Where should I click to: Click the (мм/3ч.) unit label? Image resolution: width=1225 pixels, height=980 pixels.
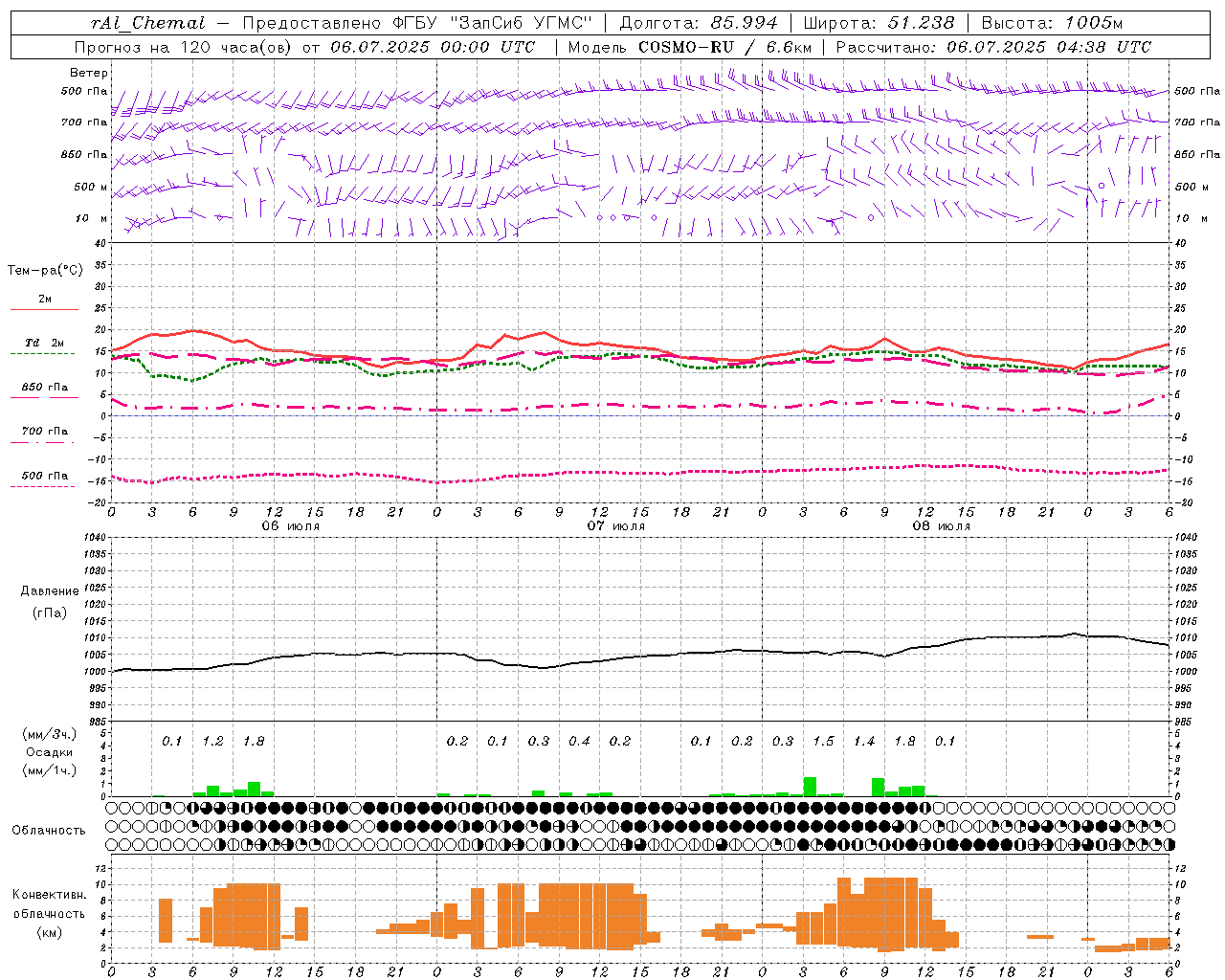click(50, 734)
